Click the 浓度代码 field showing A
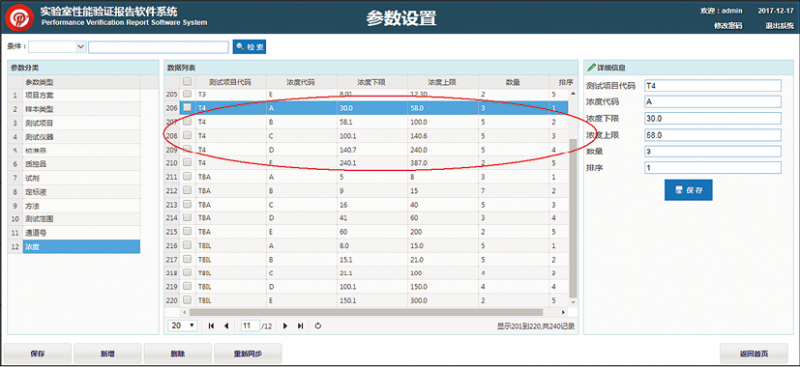Image resolution: width=800 pixels, height=367 pixels. point(713,102)
